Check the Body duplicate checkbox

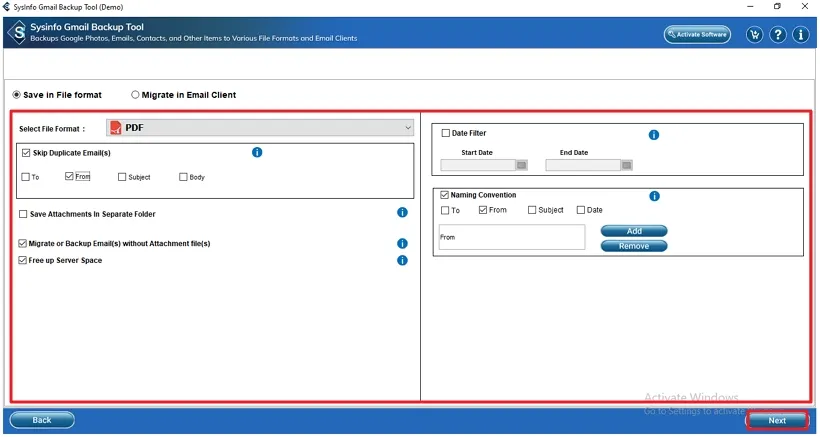coord(183,177)
